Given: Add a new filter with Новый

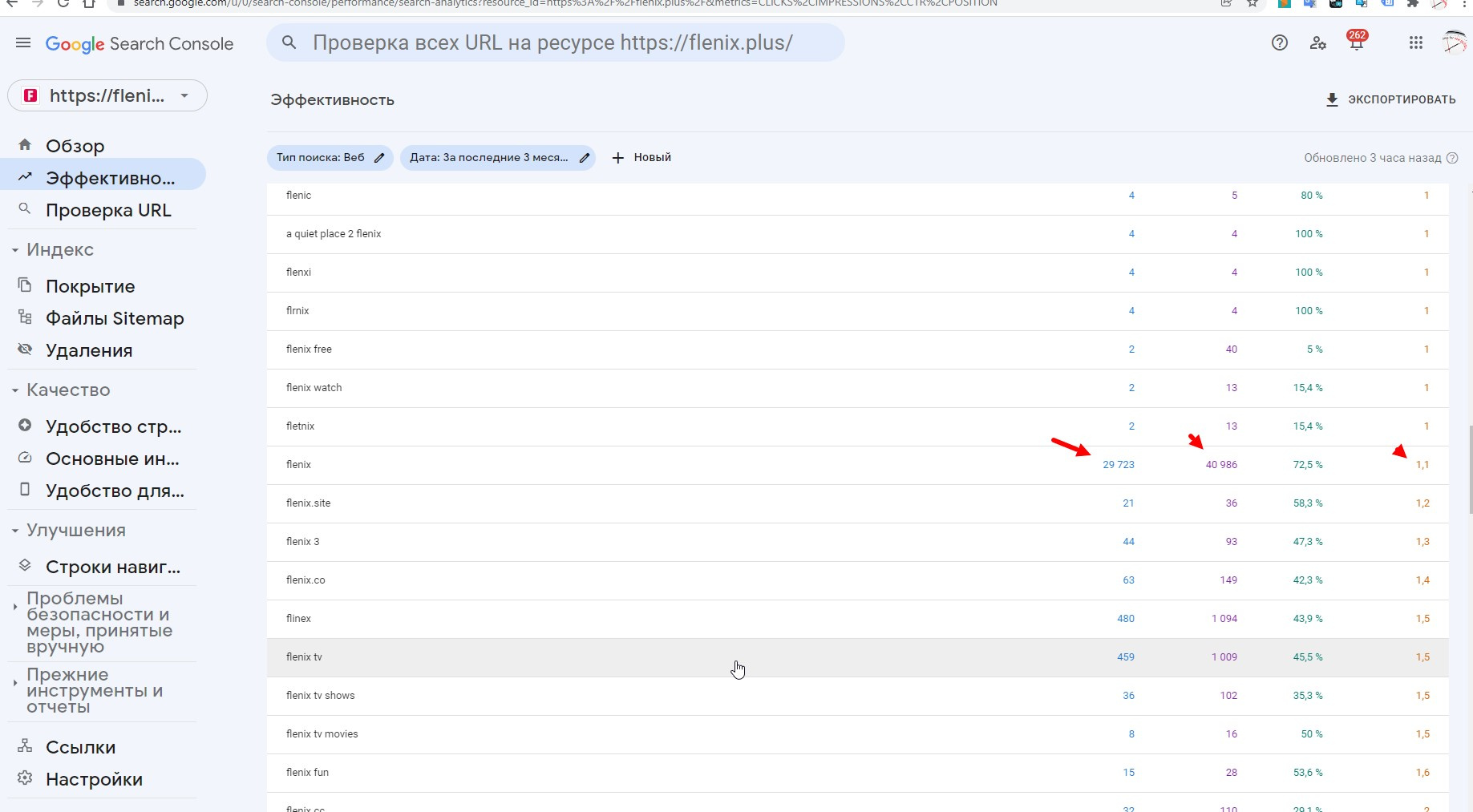Looking at the screenshot, I should (x=641, y=158).
